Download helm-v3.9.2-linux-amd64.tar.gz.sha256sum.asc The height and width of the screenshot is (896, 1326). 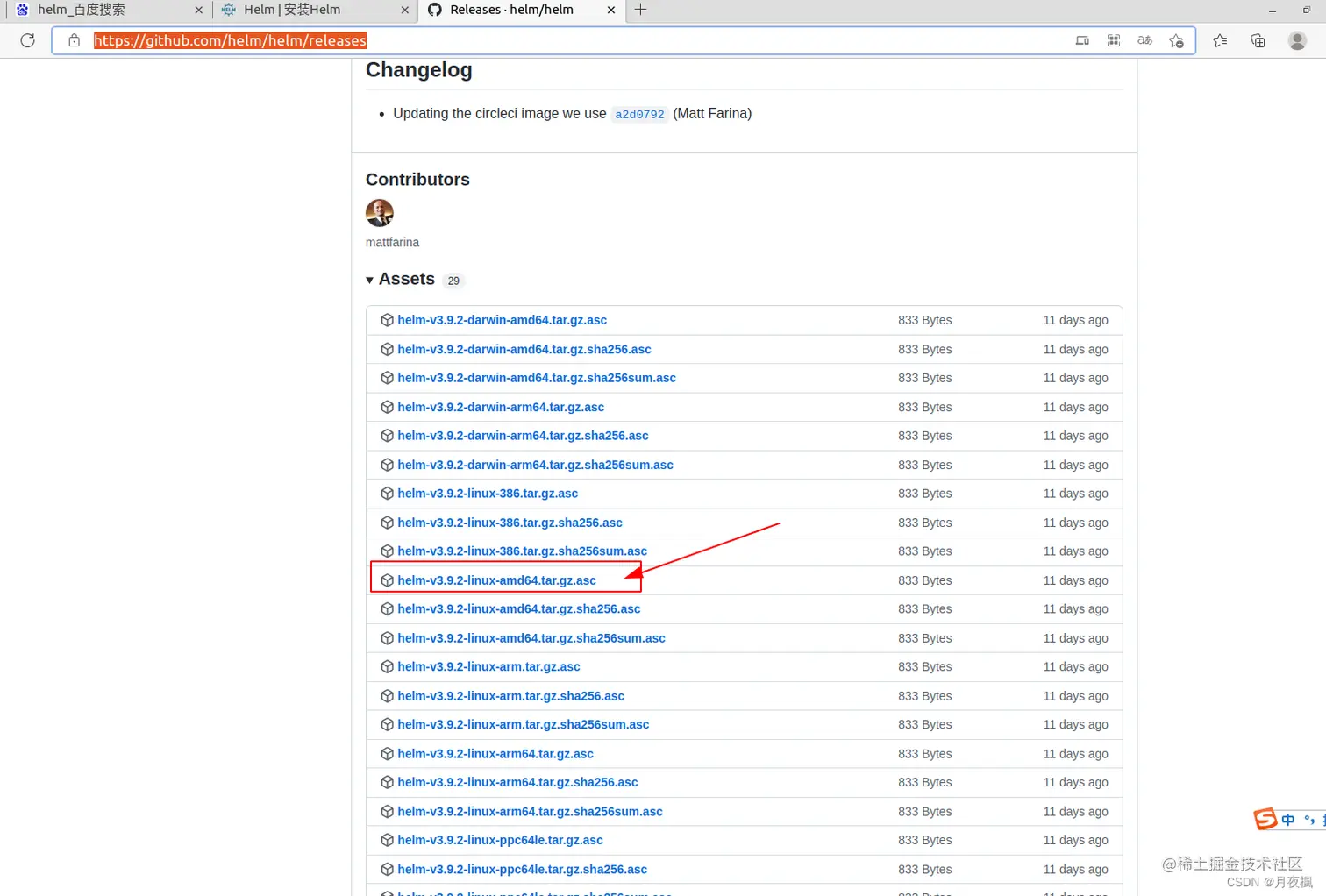point(531,638)
